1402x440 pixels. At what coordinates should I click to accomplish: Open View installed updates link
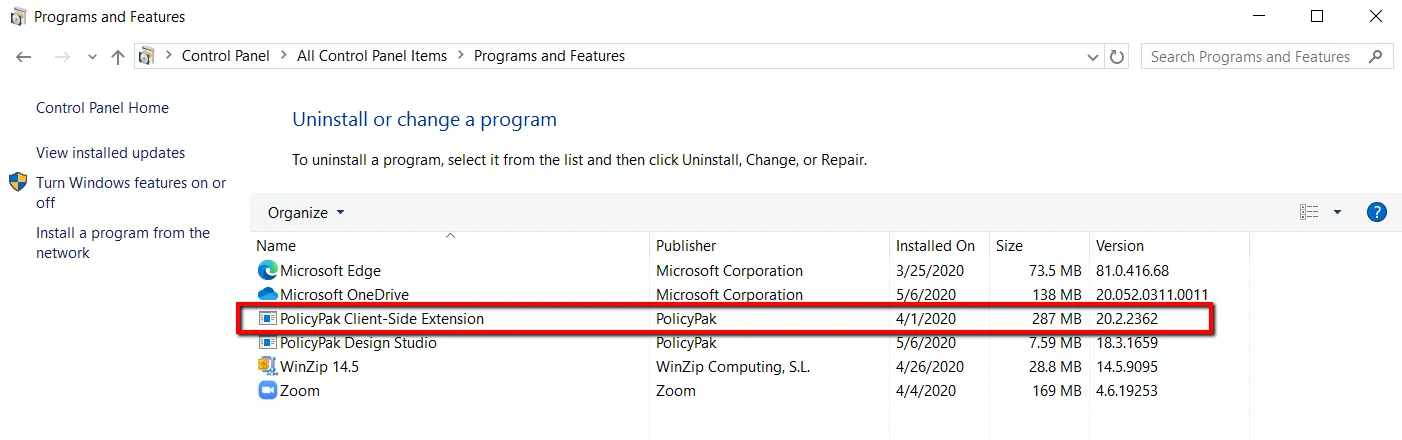point(110,153)
